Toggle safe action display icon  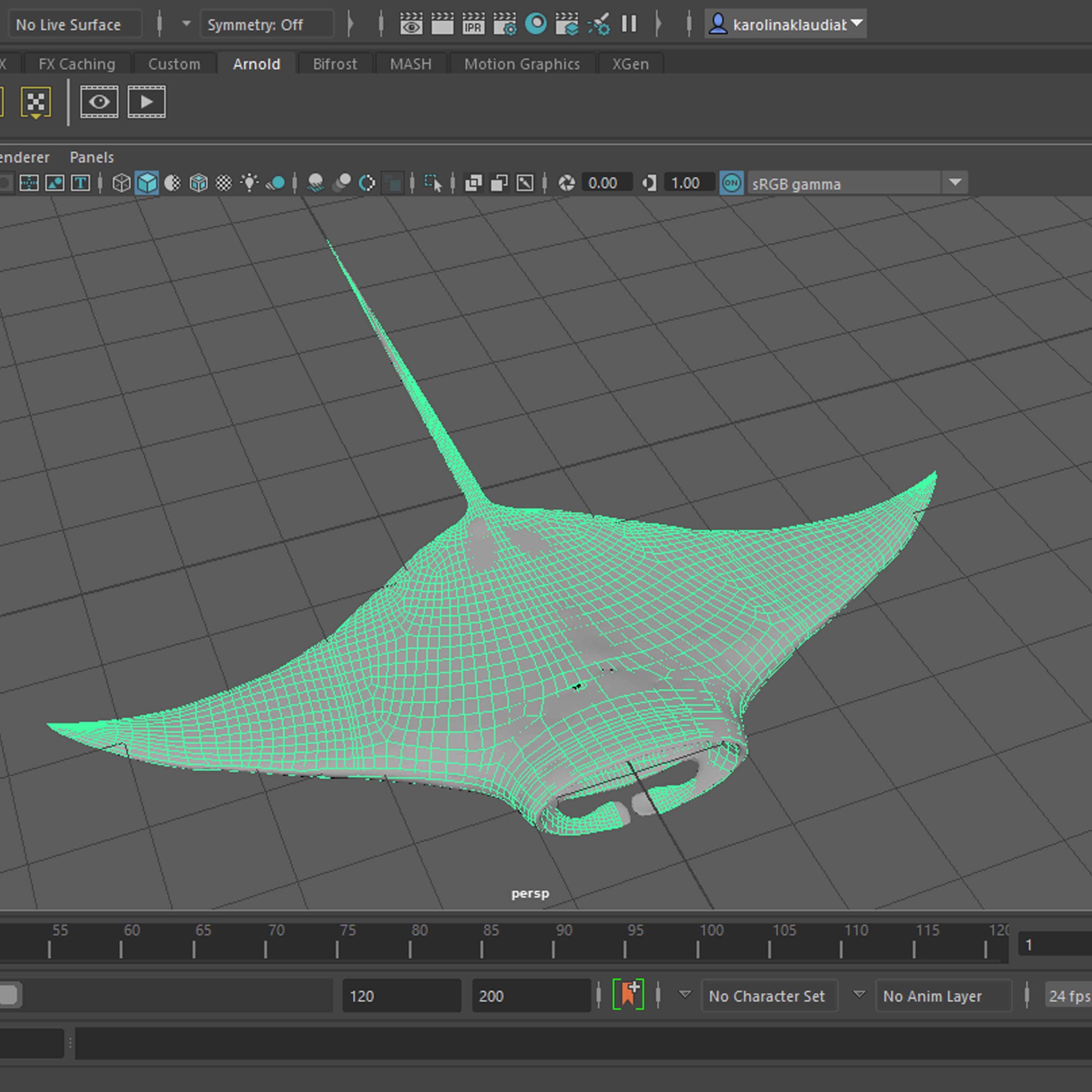[x=55, y=183]
